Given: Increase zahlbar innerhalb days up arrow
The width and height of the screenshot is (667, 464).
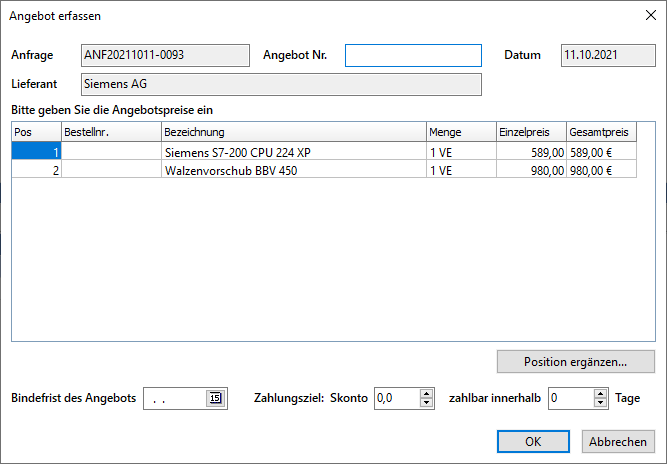Looking at the screenshot, I should click(x=600, y=394).
